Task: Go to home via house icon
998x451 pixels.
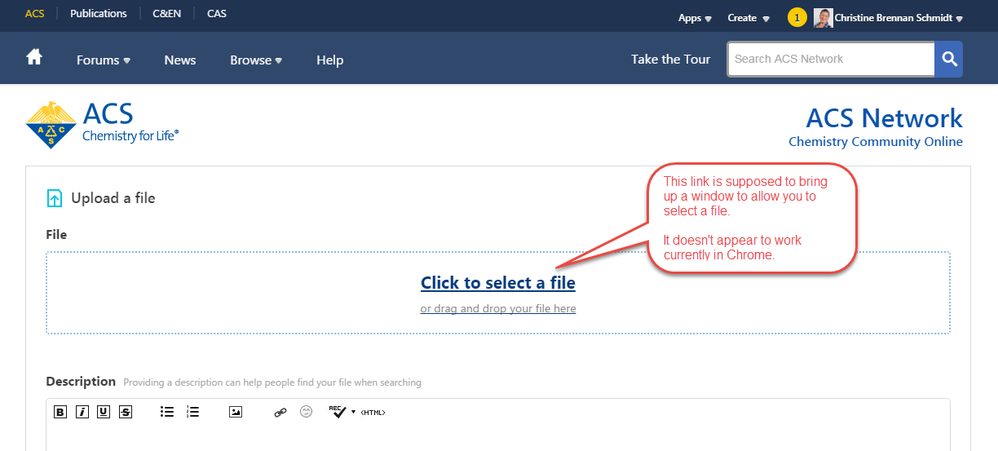Action: click(x=34, y=59)
